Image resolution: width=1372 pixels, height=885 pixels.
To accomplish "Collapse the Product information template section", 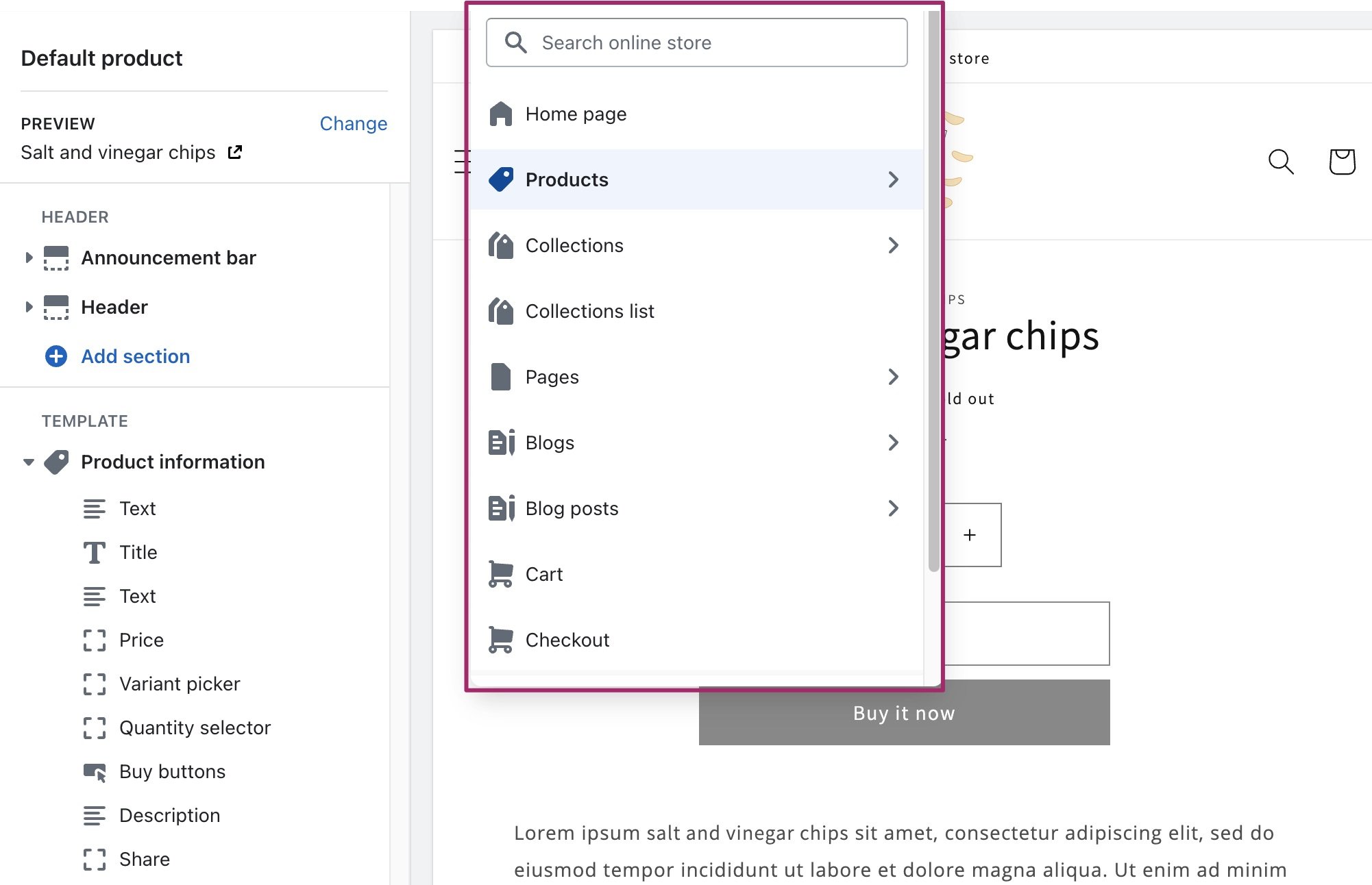I will point(27,462).
